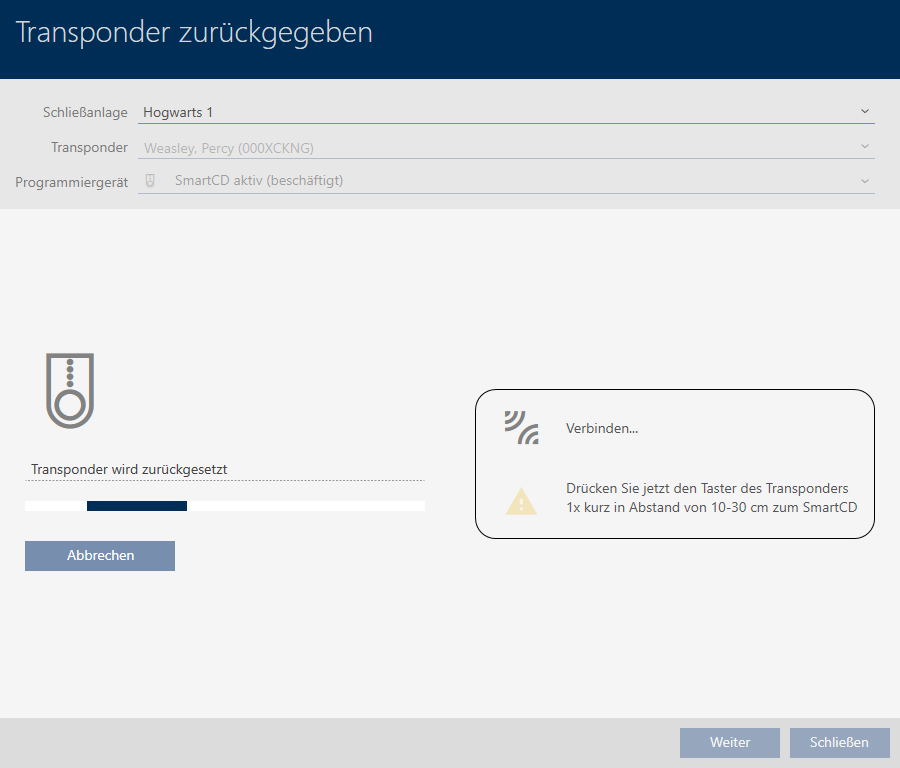Screen dimensions: 900x768
Task: Click the Transponder wird zurückgesetzt status label
Action: tap(135, 469)
